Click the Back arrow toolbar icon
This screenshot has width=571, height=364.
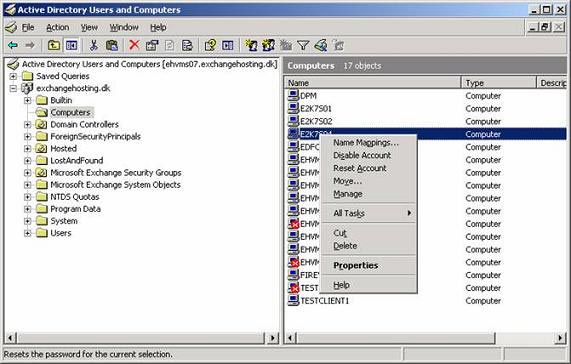coord(13,45)
